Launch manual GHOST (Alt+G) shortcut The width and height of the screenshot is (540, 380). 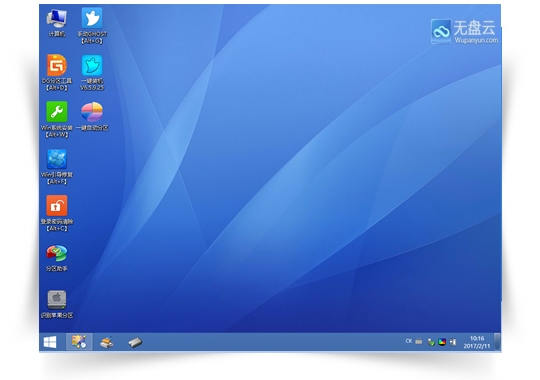click(x=92, y=26)
